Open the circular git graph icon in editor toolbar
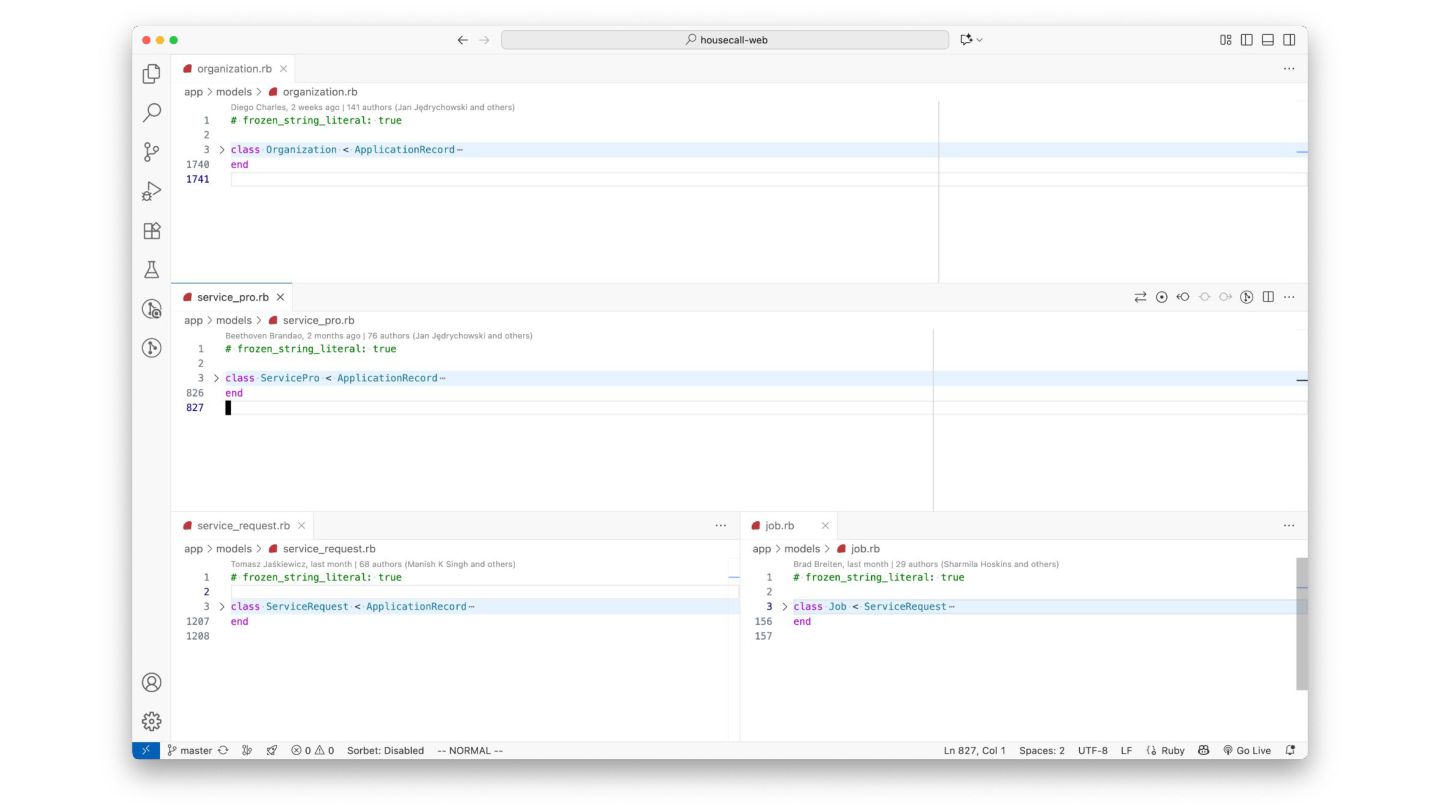The height and width of the screenshot is (810, 1440). tap(1247, 297)
